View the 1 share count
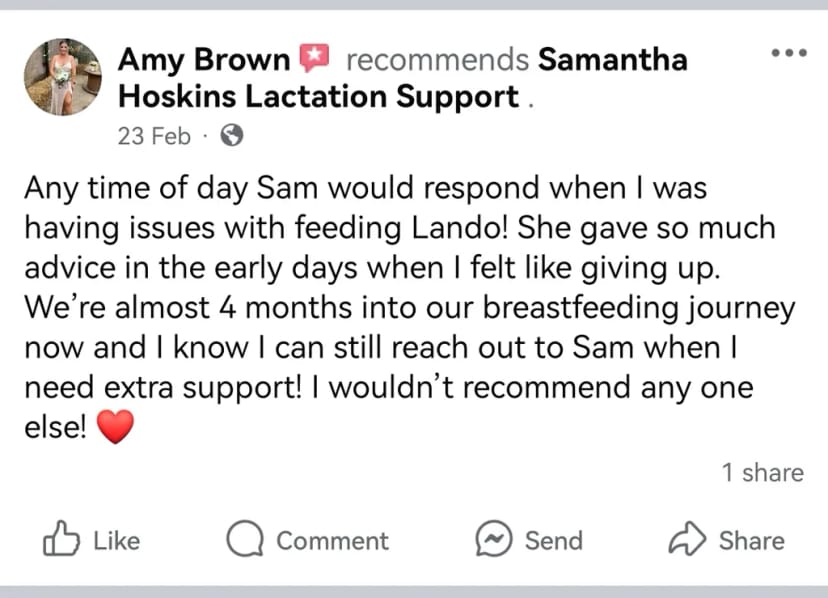The height and width of the screenshot is (598, 828). [x=763, y=472]
